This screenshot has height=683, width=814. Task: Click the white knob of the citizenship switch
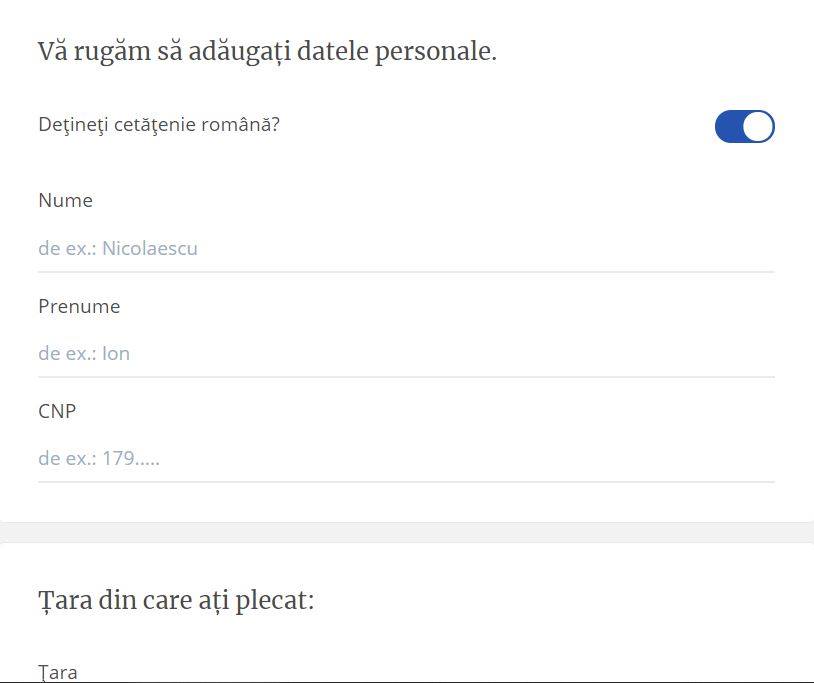(758, 127)
